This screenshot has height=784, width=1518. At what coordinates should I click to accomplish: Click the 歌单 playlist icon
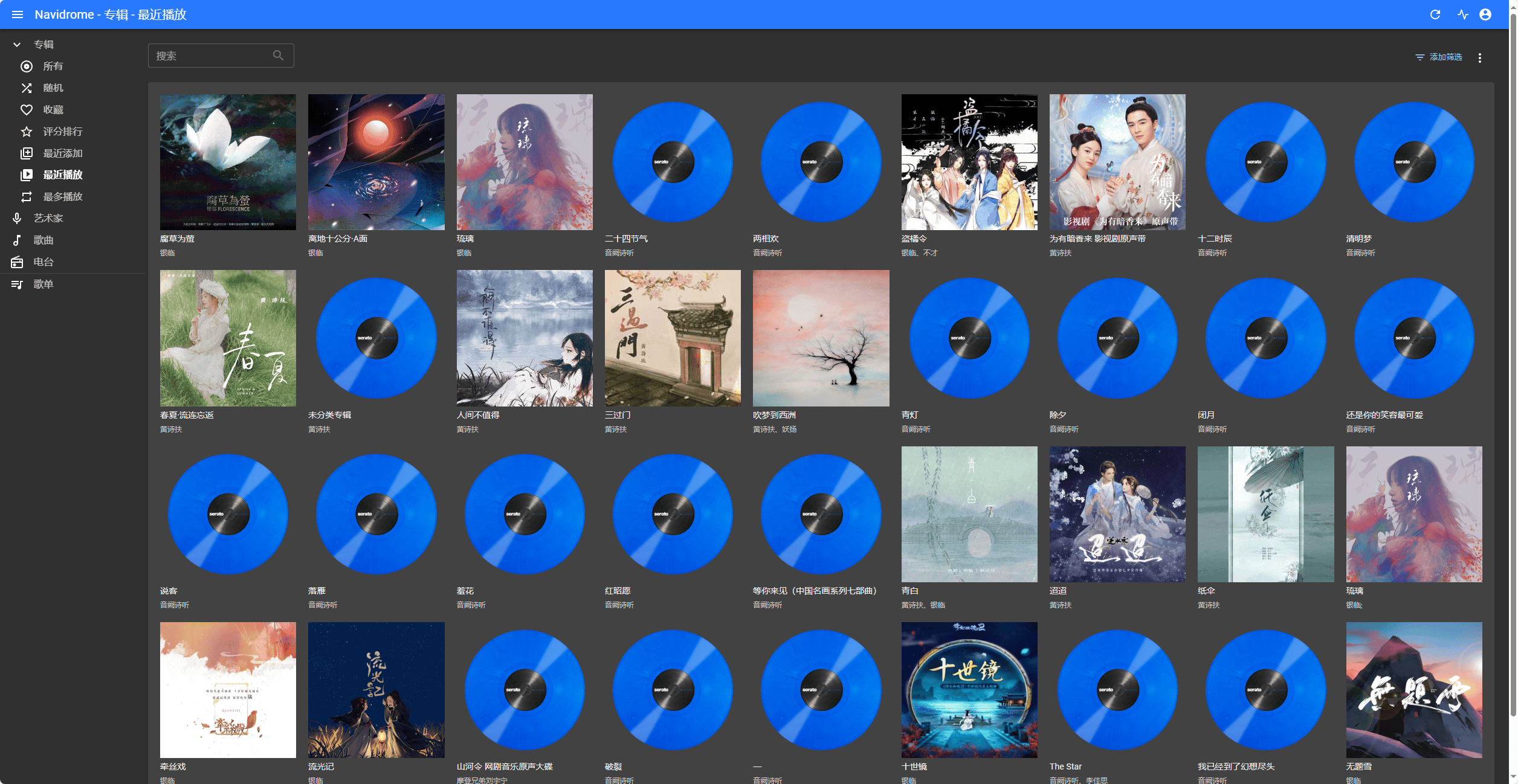click(17, 284)
